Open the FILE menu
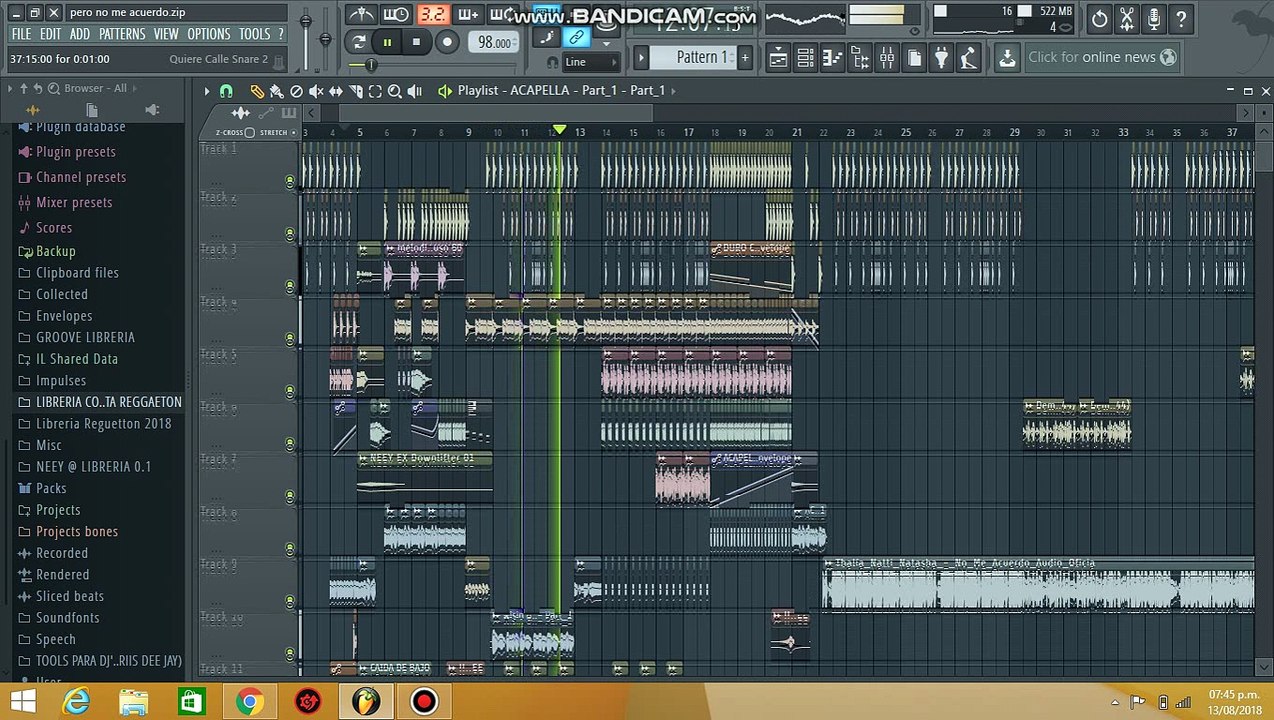This screenshot has height=720, width=1274. coord(21,34)
